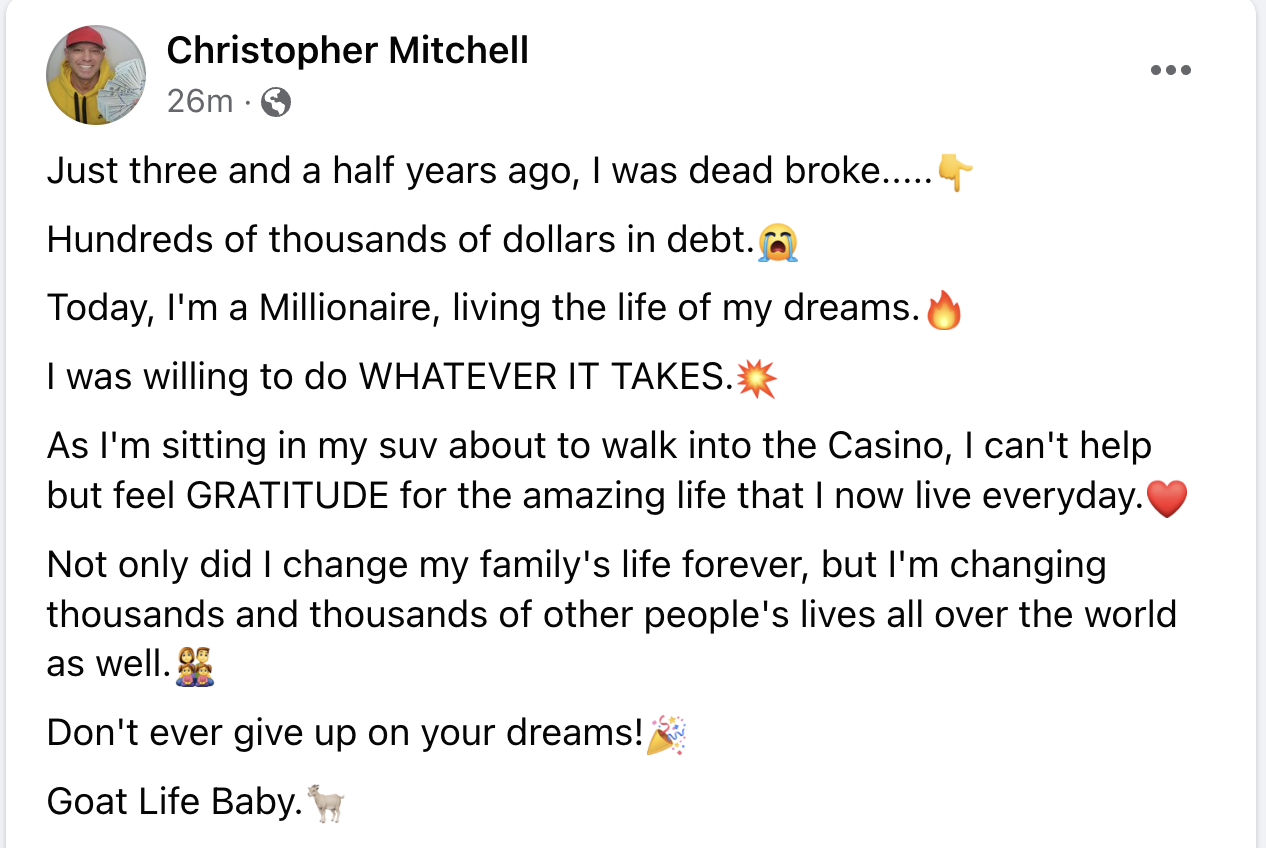1266x848 pixels.
Task: Open the post options three-dot menu
Action: point(1170,70)
